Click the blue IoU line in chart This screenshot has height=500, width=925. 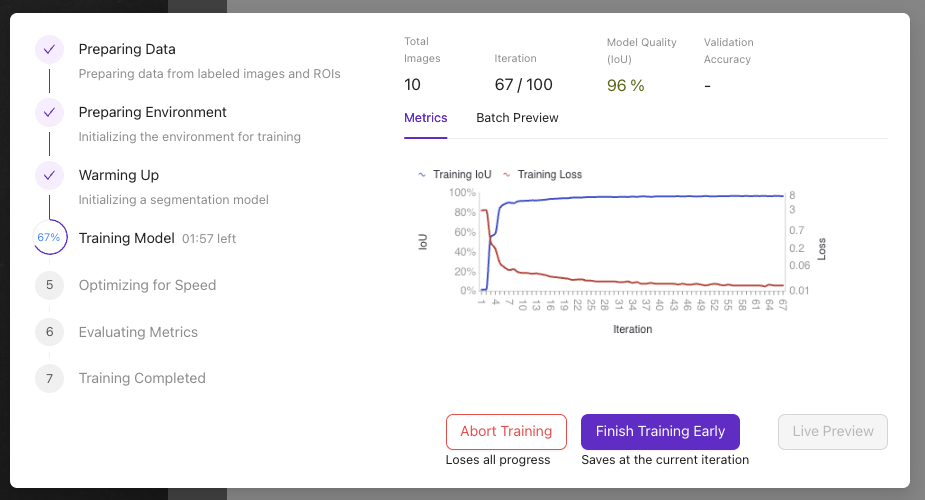[650, 197]
